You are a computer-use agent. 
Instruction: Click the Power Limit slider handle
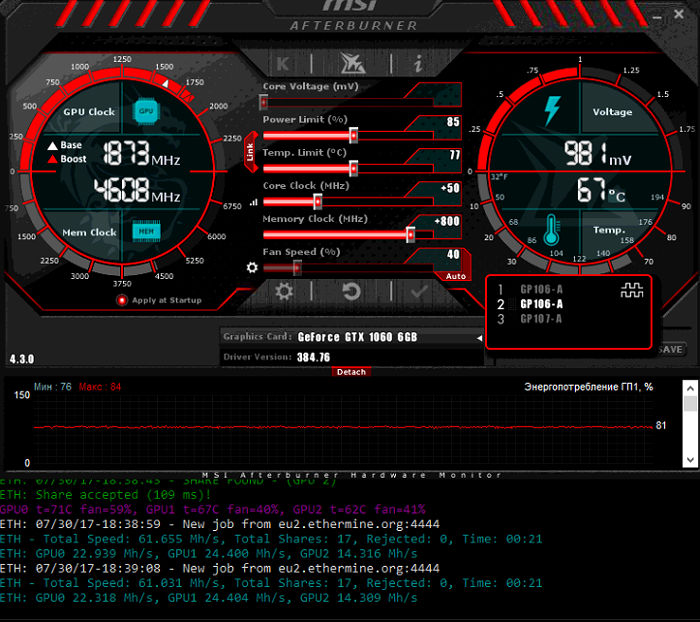[353, 135]
